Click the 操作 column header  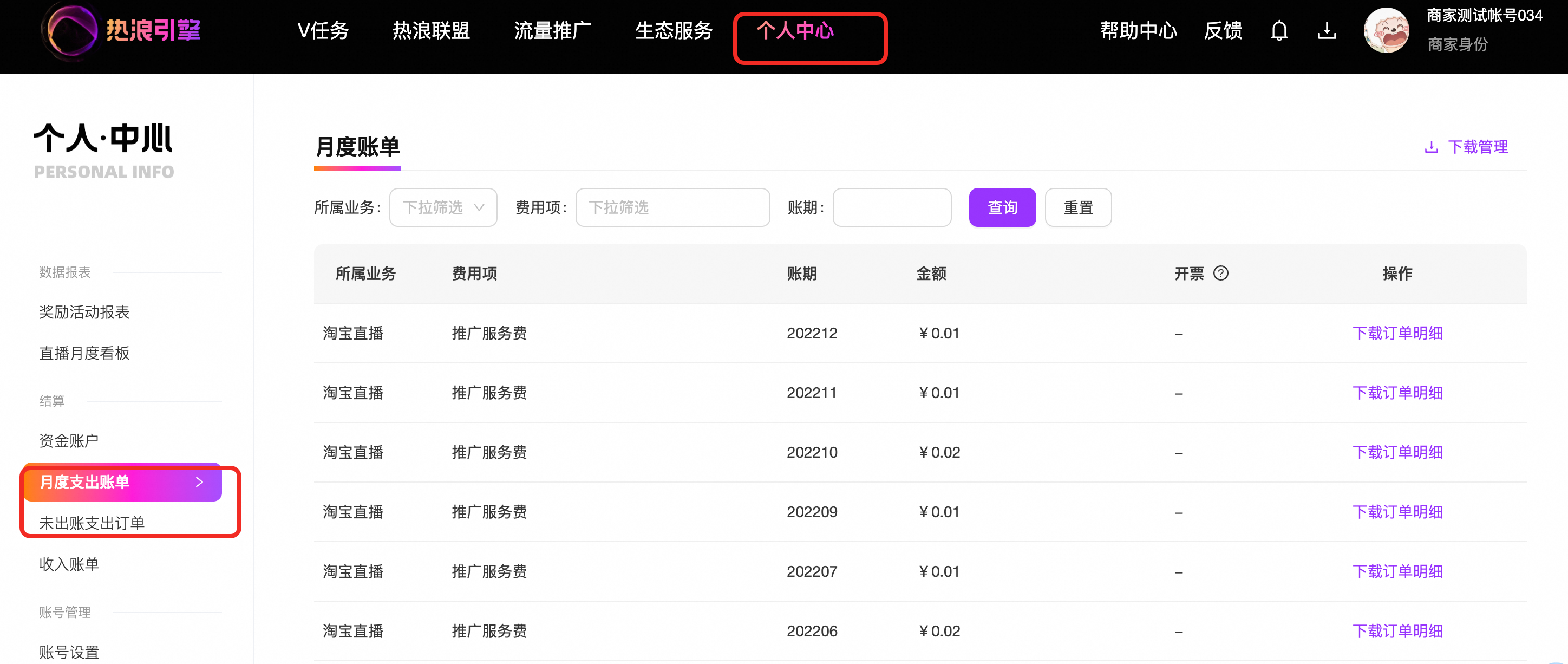pyautogui.click(x=1397, y=274)
